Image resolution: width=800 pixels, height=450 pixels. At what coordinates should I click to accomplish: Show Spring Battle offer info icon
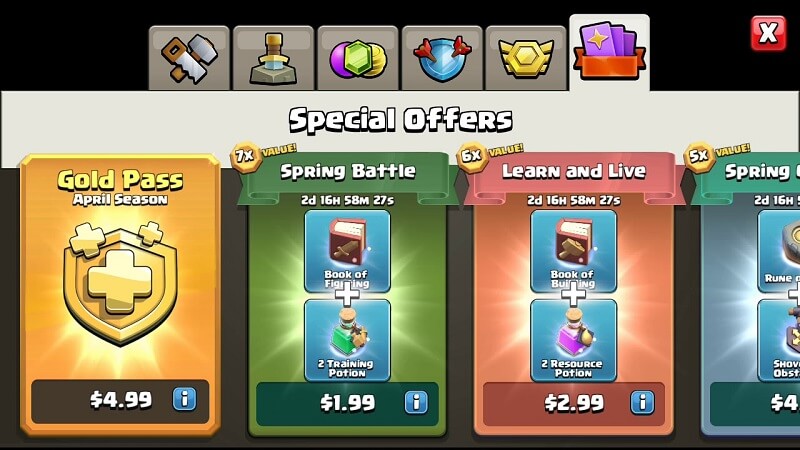(x=416, y=402)
